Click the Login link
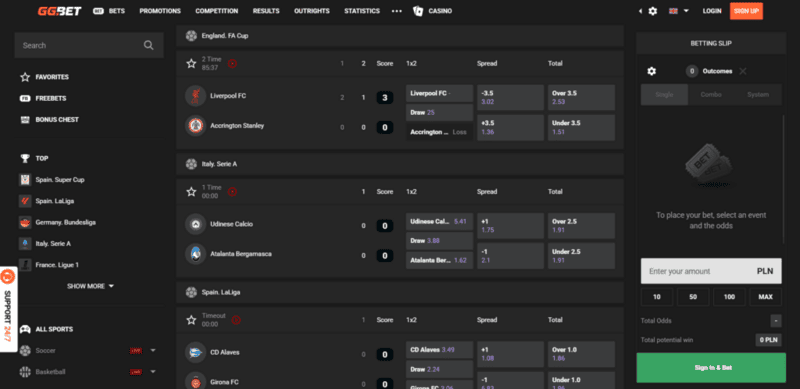Image resolution: width=800 pixels, height=389 pixels. click(712, 11)
